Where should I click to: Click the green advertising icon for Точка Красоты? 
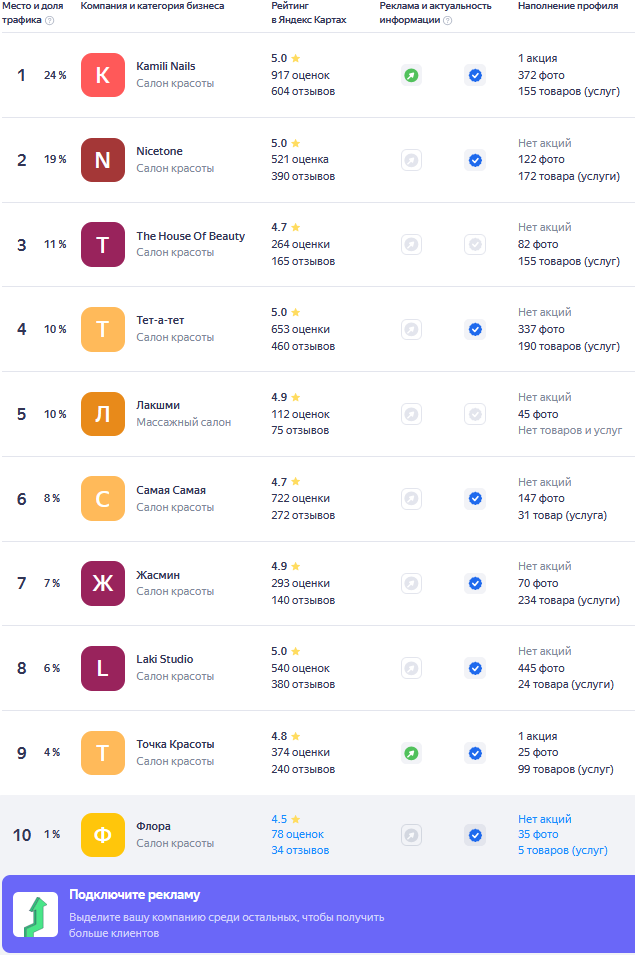coord(412,753)
